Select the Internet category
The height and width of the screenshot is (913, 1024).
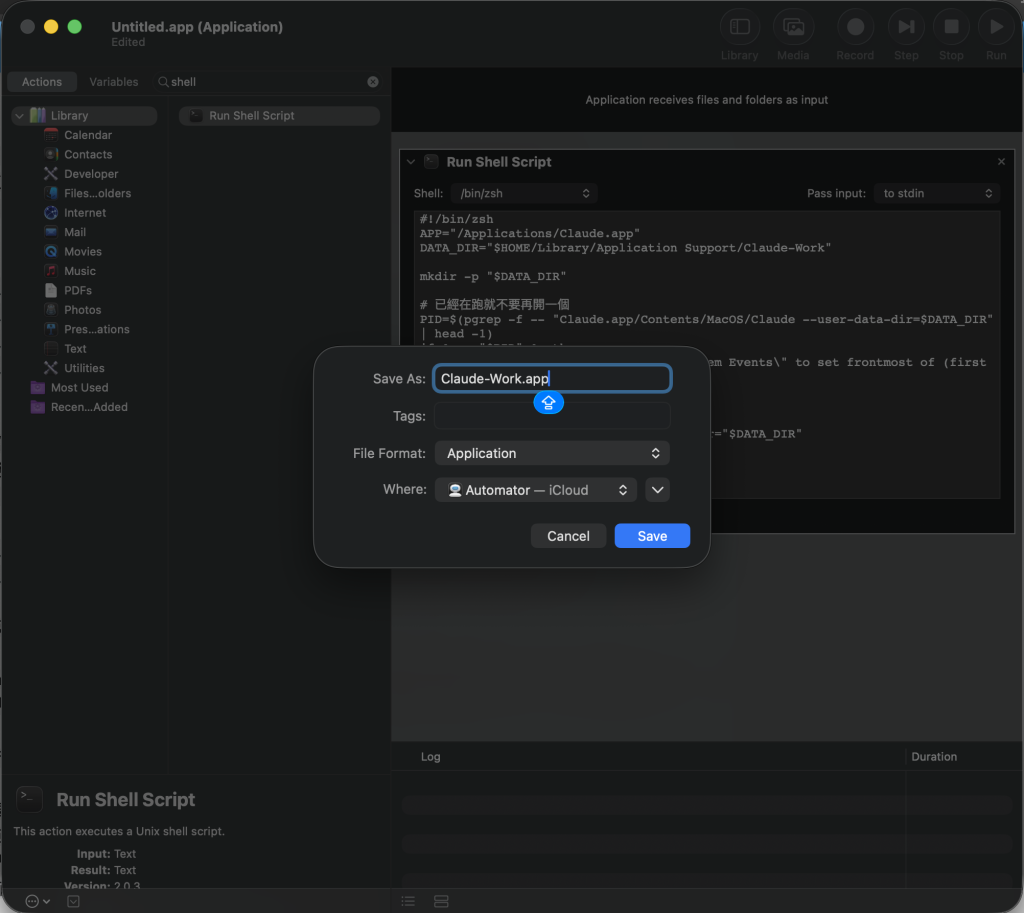pos(84,213)
